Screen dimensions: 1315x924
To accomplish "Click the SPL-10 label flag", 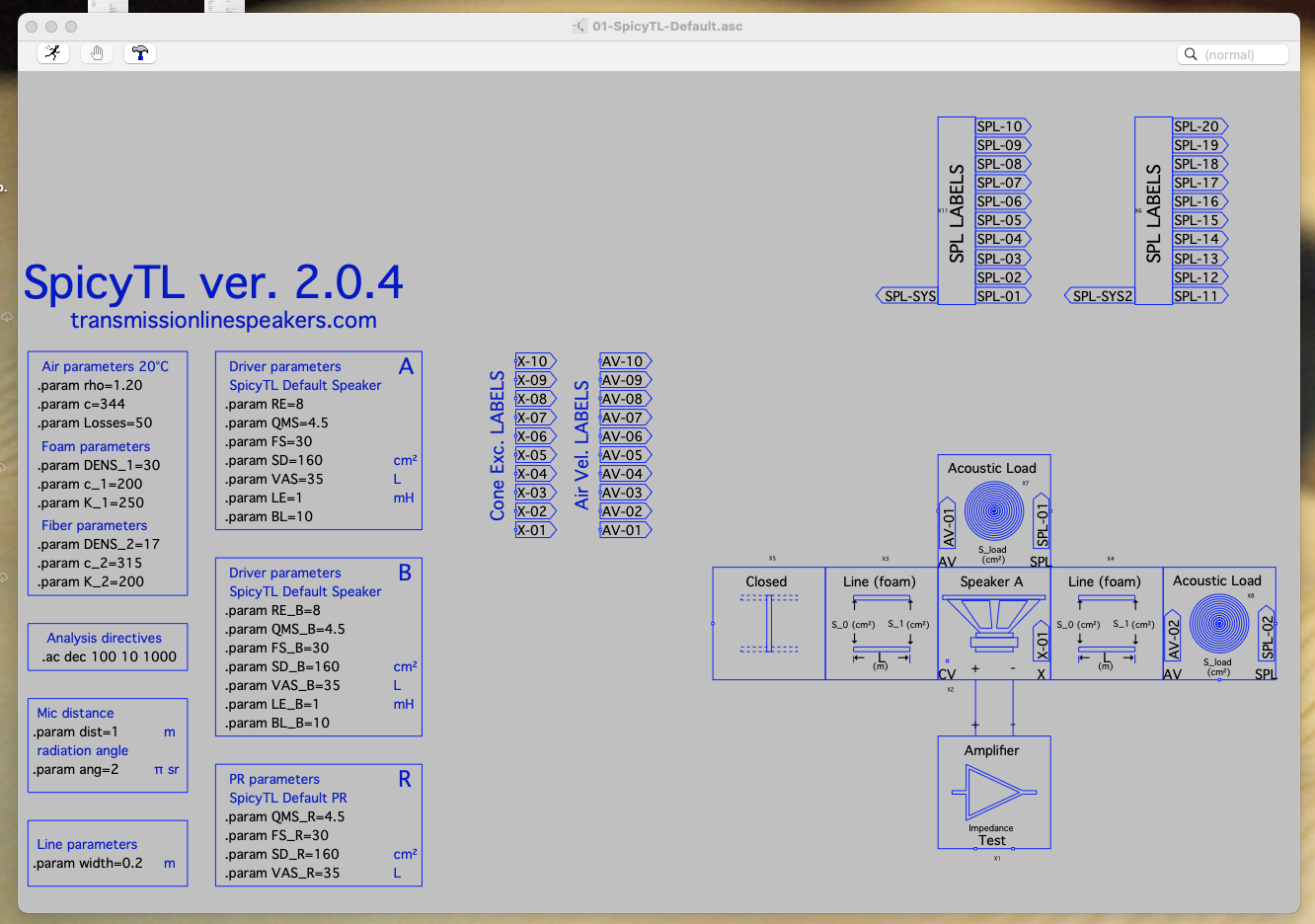I will tap(1003, 126).
